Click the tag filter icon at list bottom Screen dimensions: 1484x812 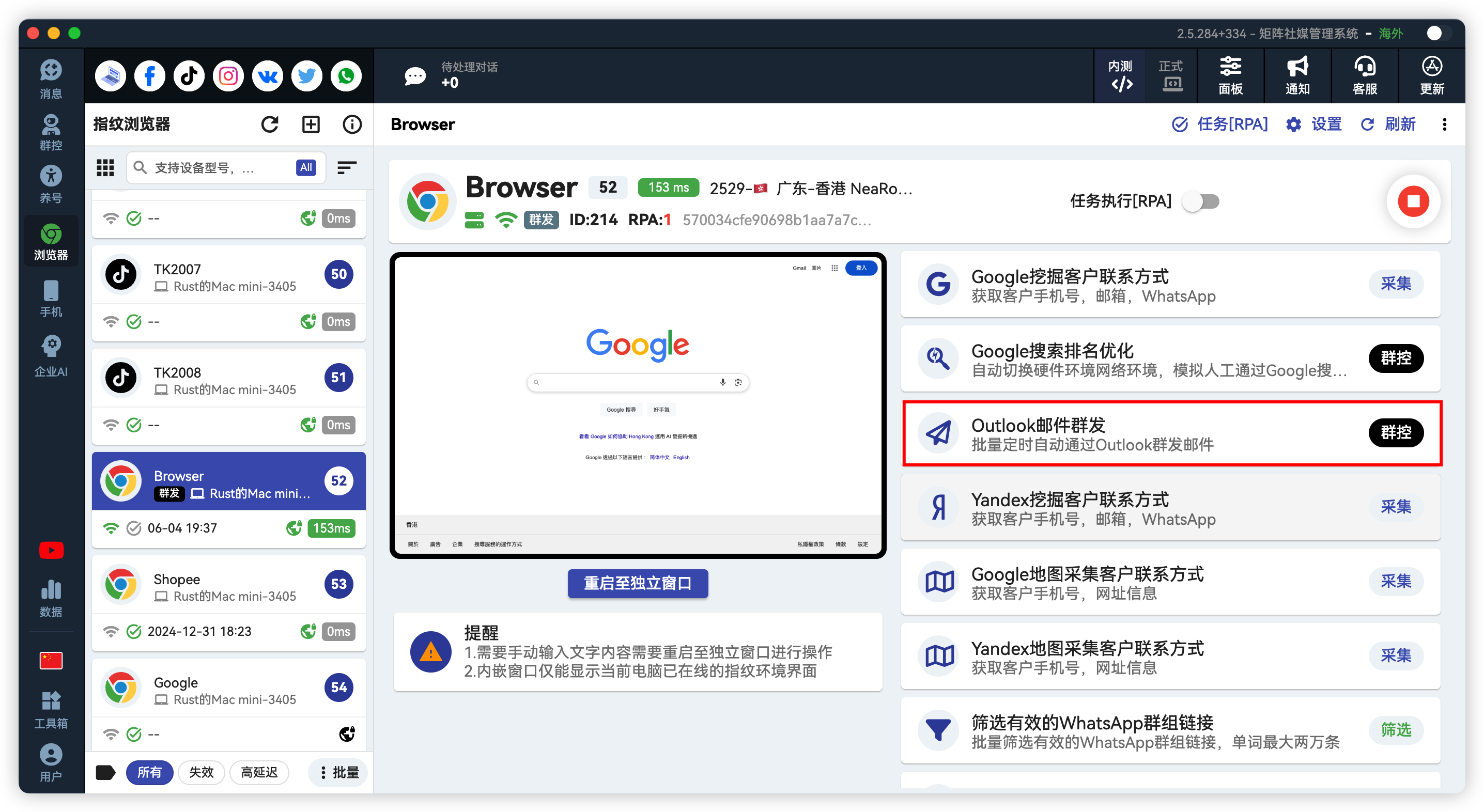(x=105, y=772)
